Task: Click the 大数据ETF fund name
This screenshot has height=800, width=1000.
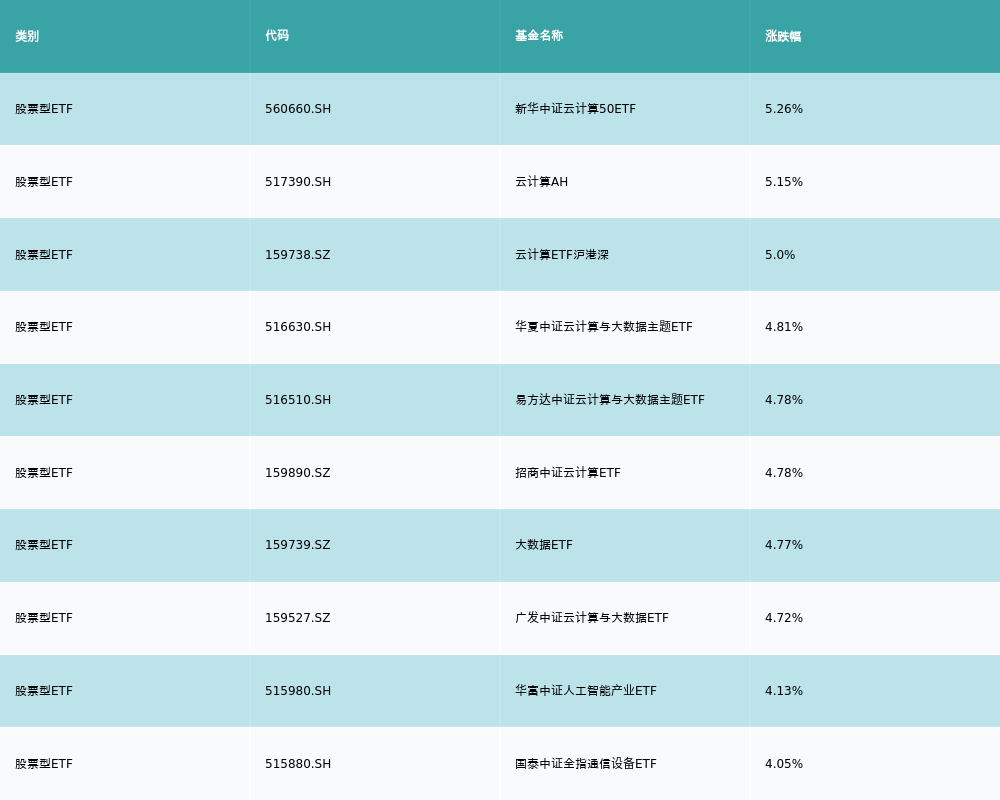Action: [544, 545]
